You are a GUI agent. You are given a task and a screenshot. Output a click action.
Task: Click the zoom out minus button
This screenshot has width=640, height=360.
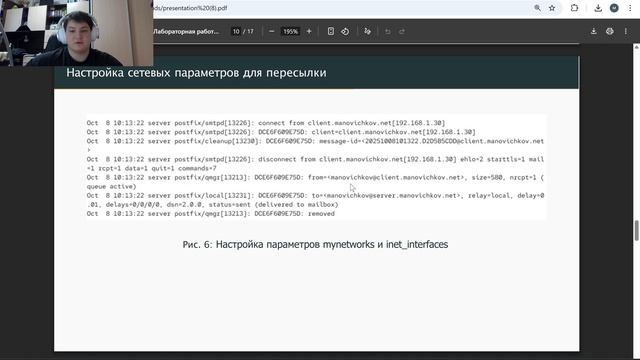click(x=271, y=31)
